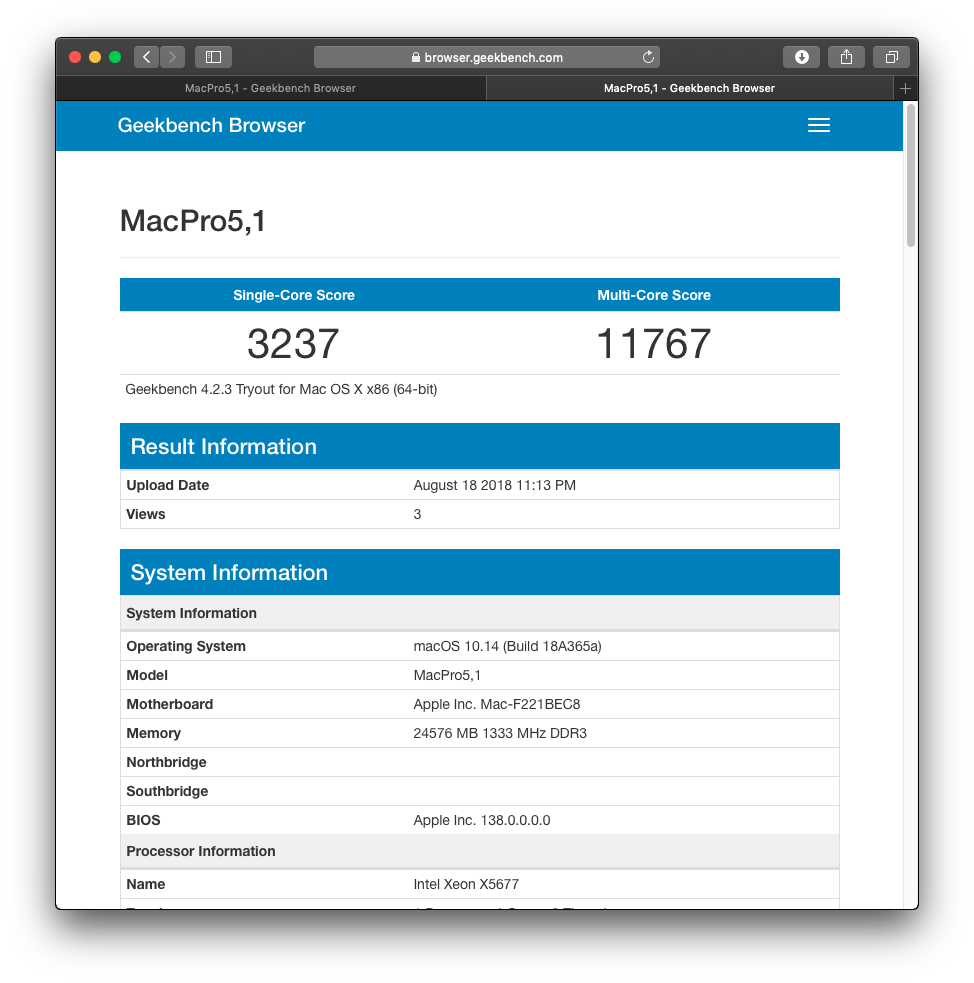Click the Geekbench 4.2.3 Tryout version text
The width and height of the screenshot is (974, 983).
pyautogui.click(x=281, y=389)
